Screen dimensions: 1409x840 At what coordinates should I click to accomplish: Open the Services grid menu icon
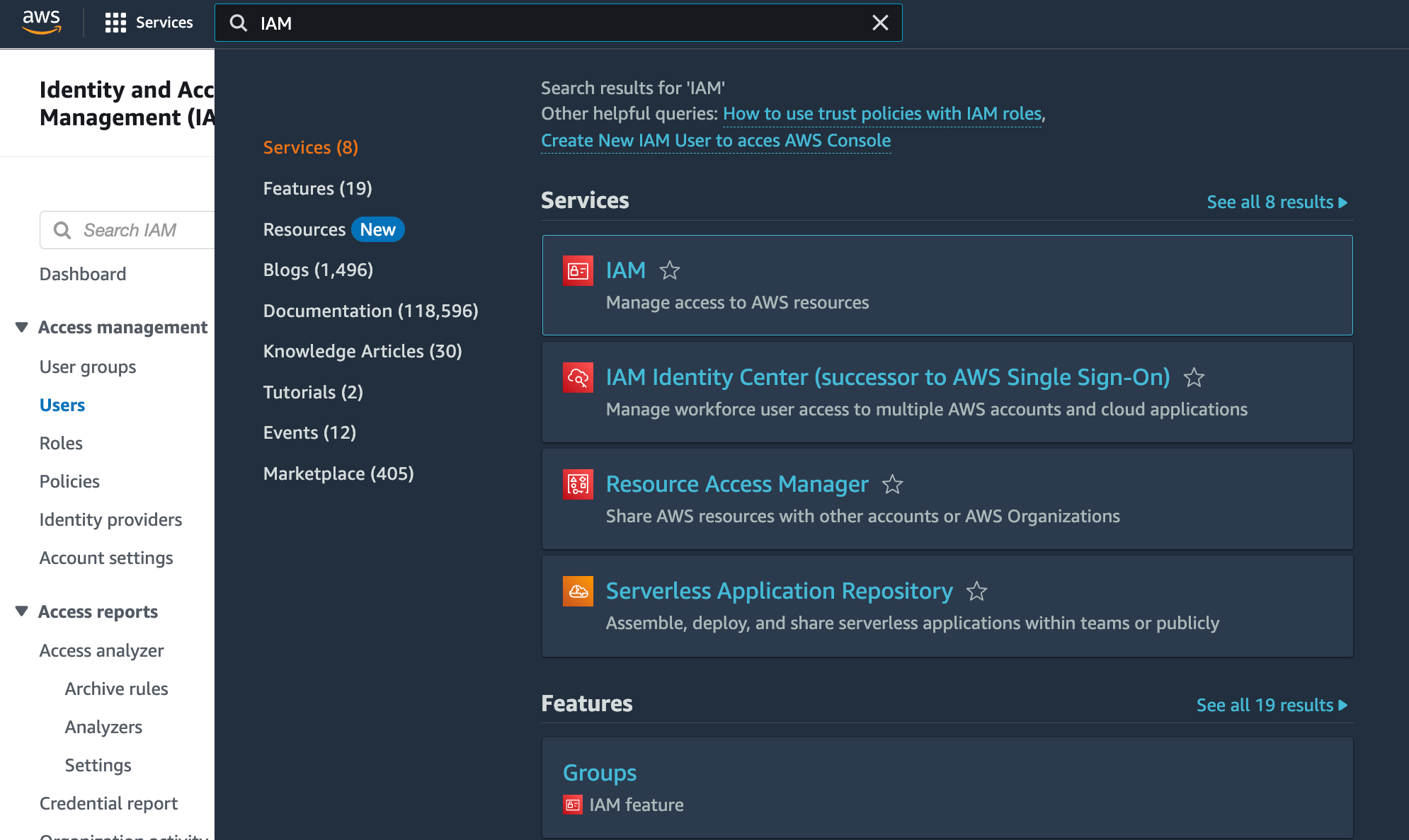[115, 23]
